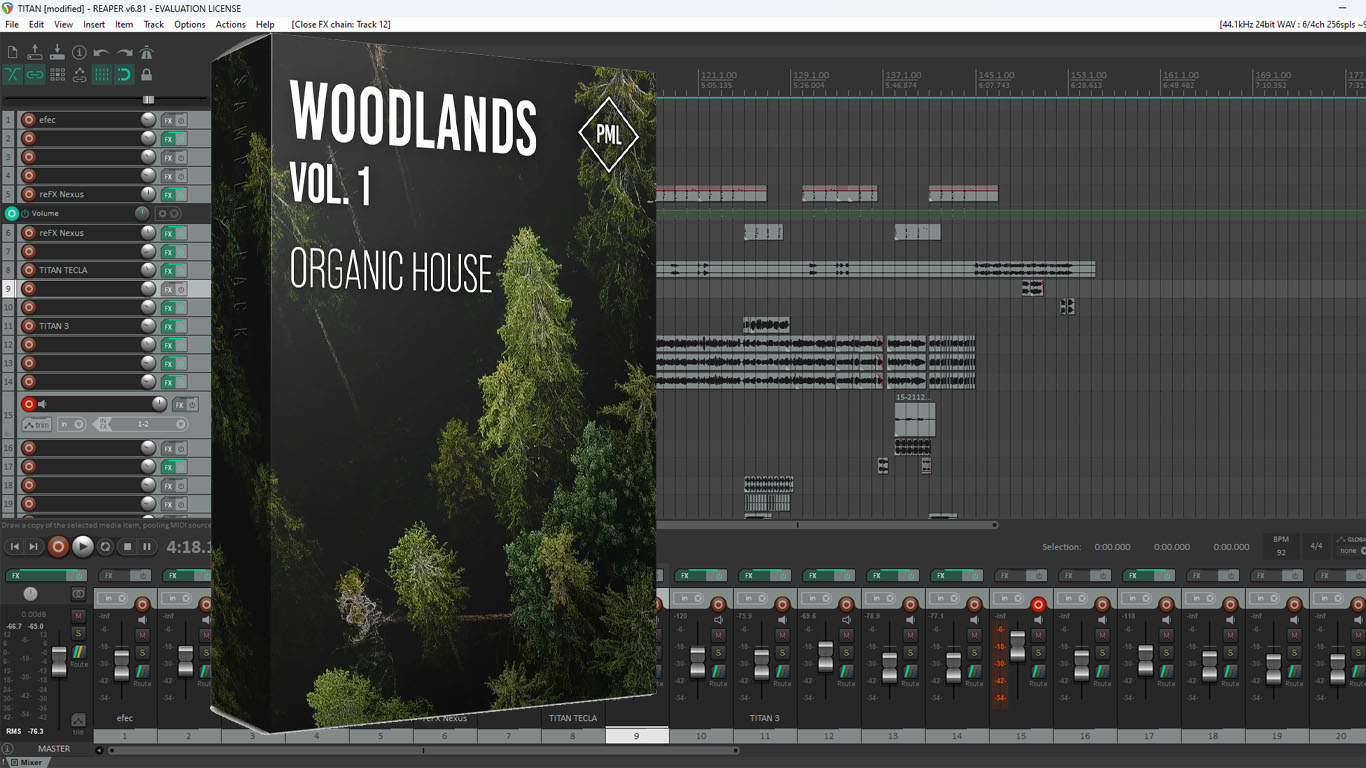Image resolution: width=1366 pixels, height=768 pixels.
Task: Open Project Settings info icon in toolbar
Action: pyautogui.click(x=79, y=52)
